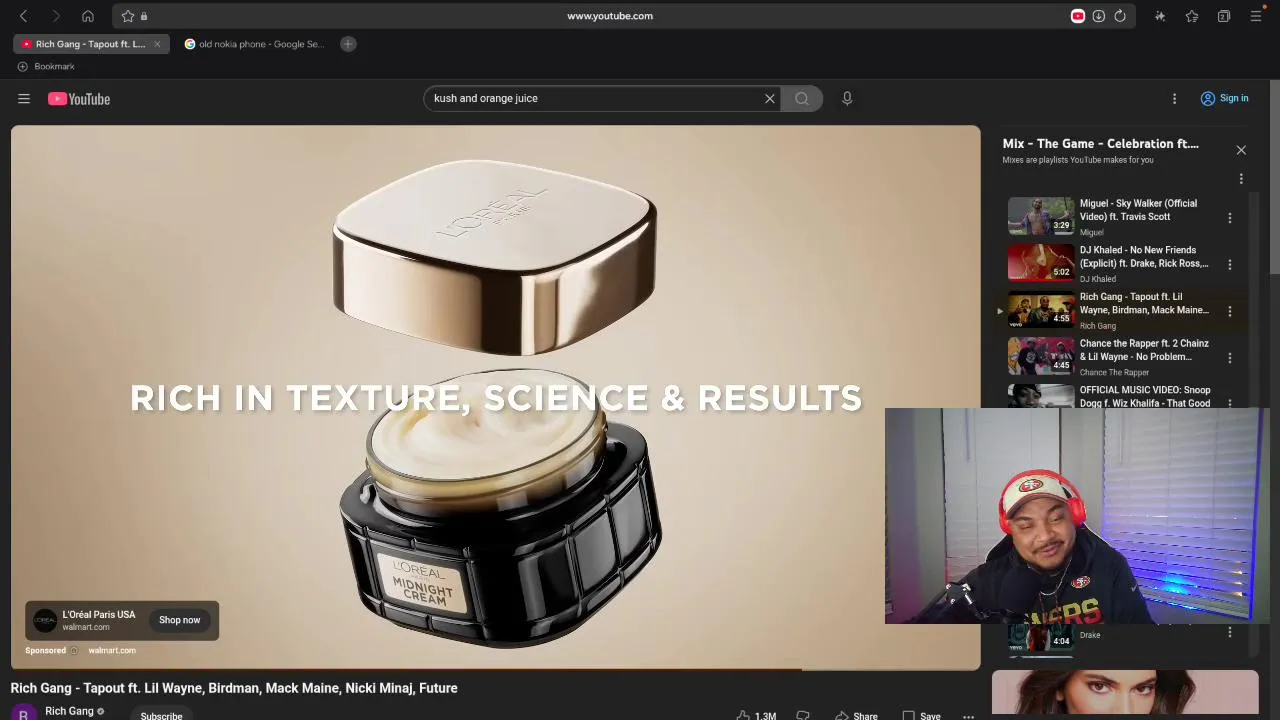
Task: Click Shop now on L'Oréal ad
Action: pos(180,620)
